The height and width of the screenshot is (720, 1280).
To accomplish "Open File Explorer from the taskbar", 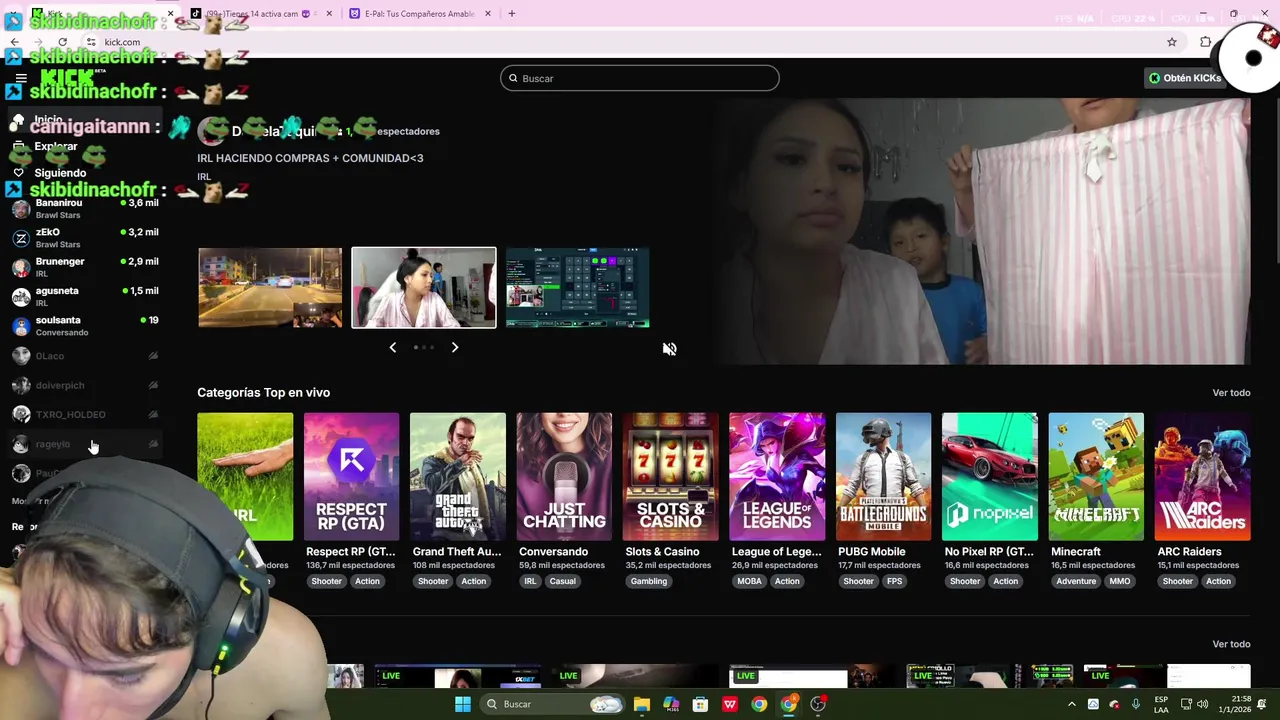I will tap(642, 704).
